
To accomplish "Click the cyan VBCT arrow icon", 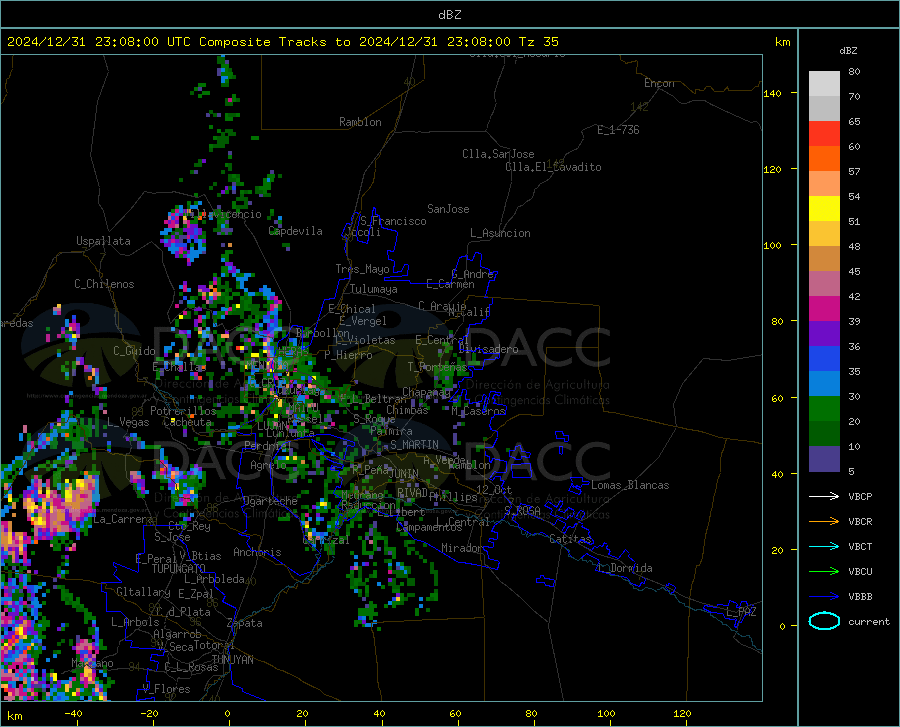I will pyautogui.click(x=824, y=546).
